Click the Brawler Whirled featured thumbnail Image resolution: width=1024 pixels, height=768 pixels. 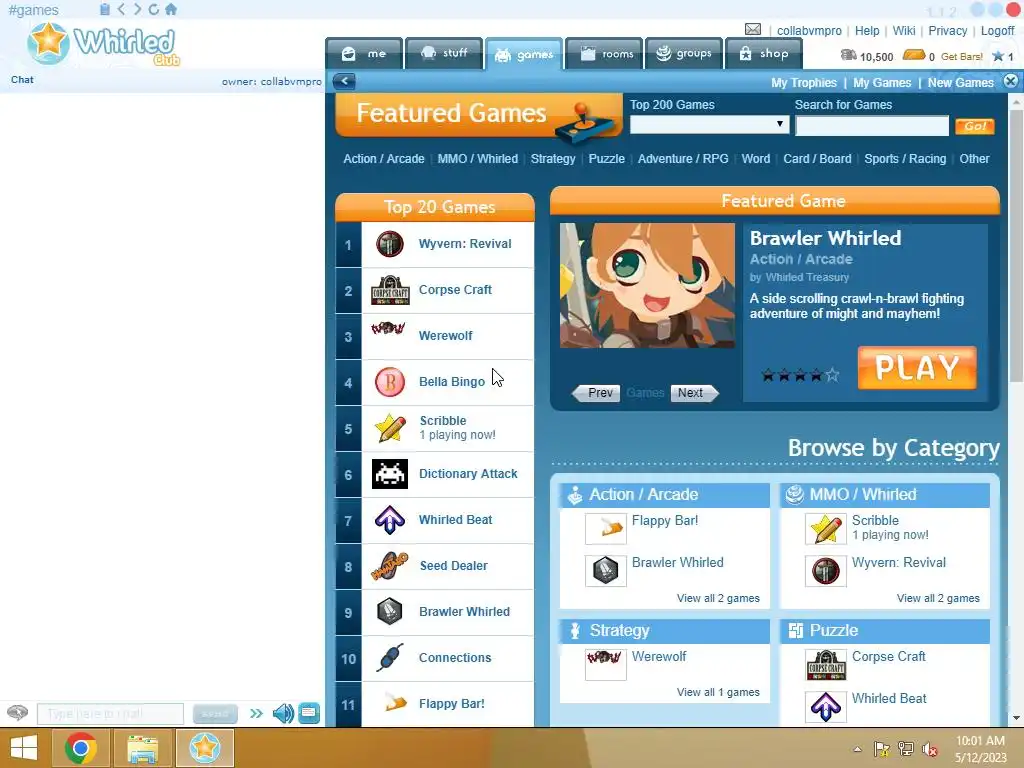pyautogui.click(x=647, y=285)
